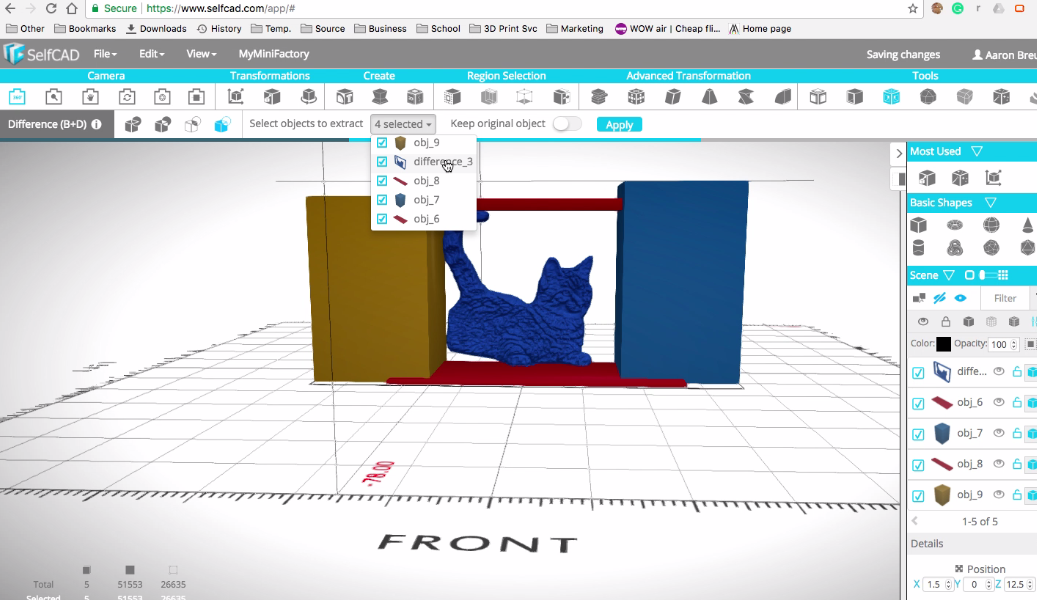Click the Scene Filter field
The width and height of the screenshot is (1037, 600).
click(x=1005, y=298)
